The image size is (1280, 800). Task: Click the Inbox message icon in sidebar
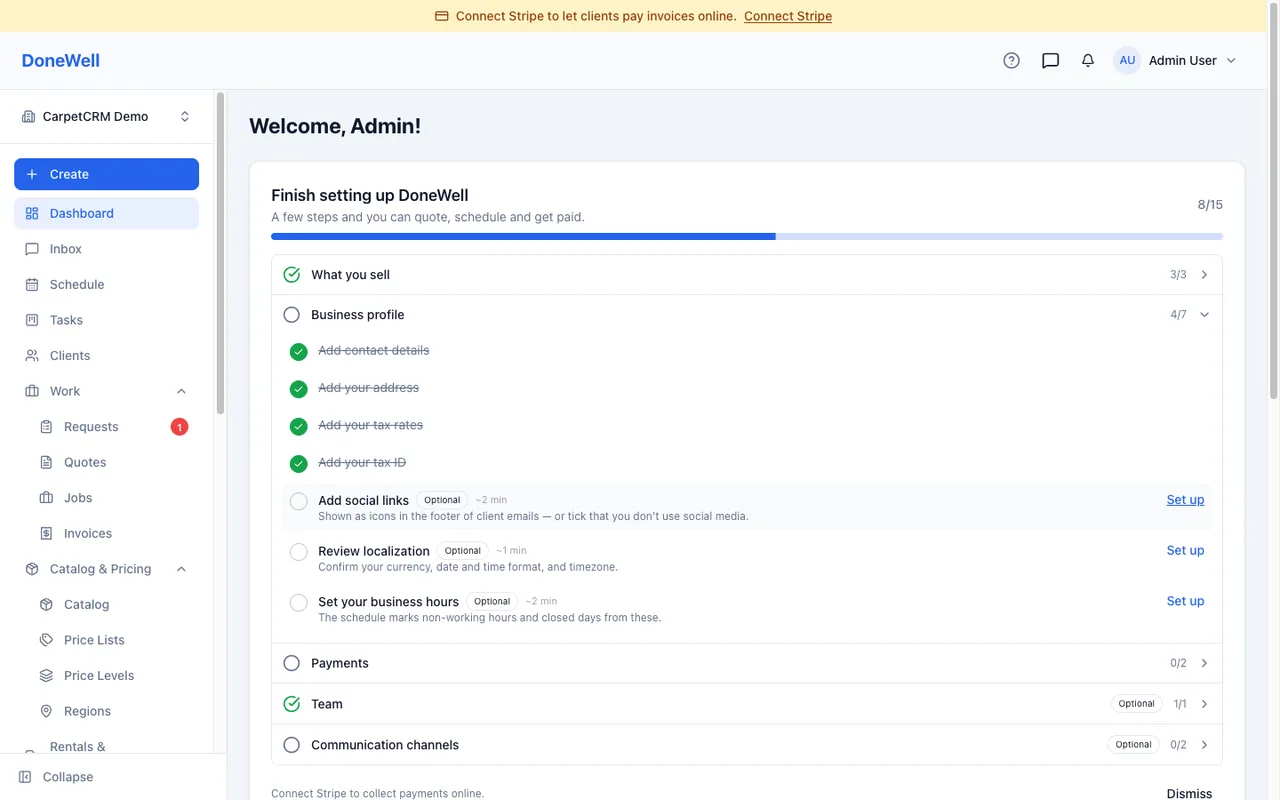pyautogui.click(x=32, y=249)
